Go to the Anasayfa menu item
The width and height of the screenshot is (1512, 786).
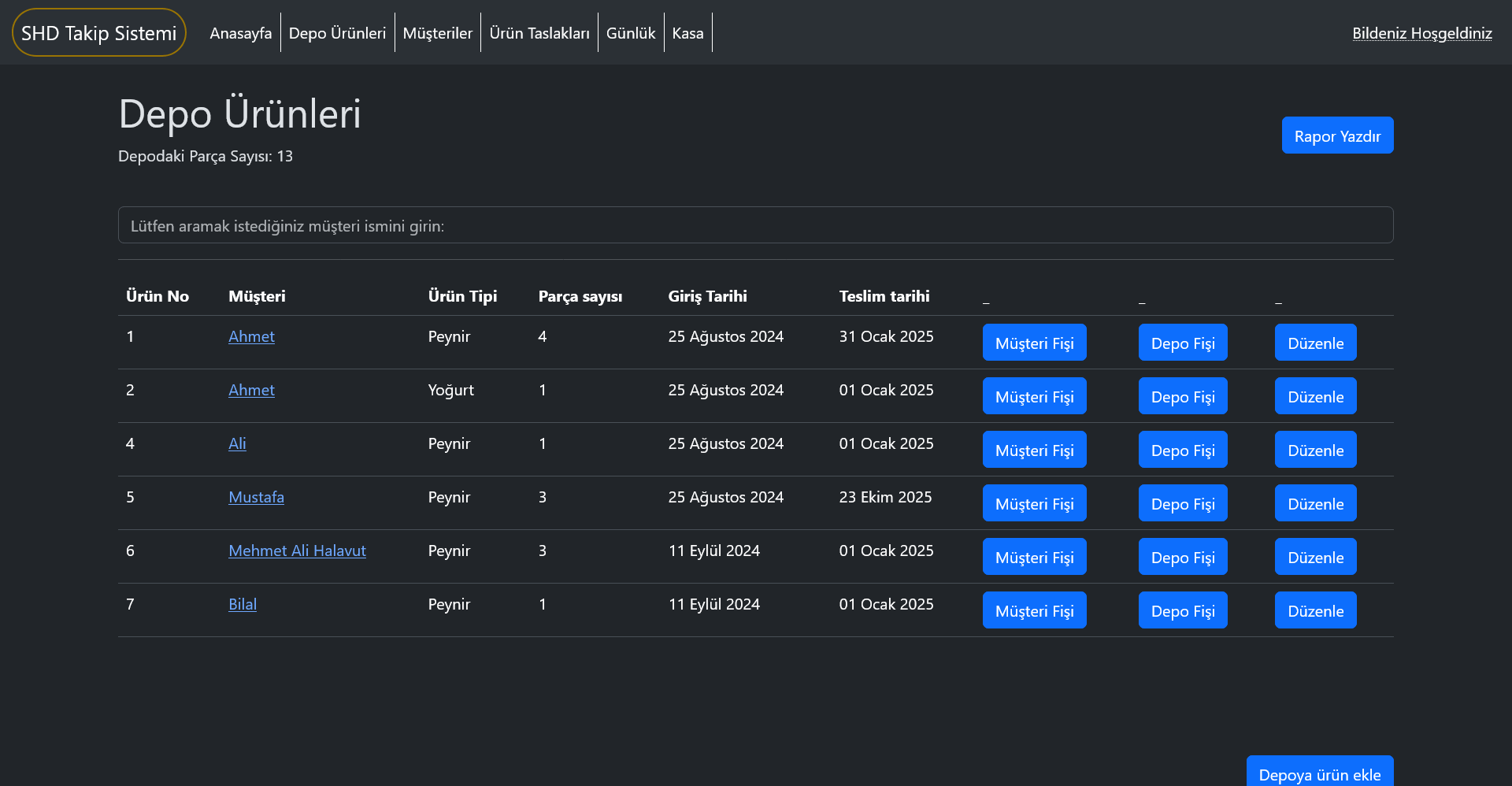tap(240, 33)
